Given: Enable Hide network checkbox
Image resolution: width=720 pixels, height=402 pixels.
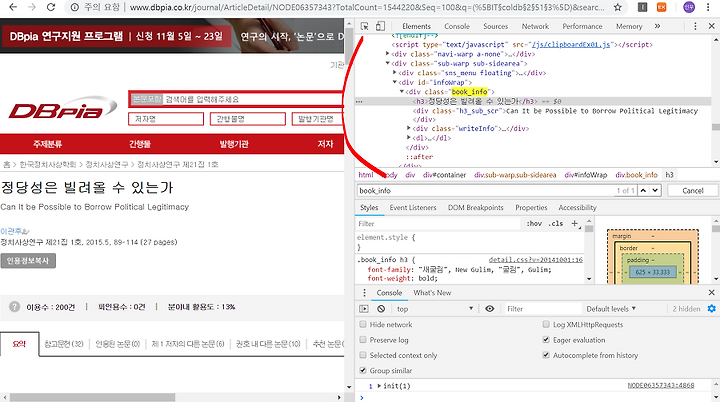Looking at the screenshot, I should click(x=363, y=324).
